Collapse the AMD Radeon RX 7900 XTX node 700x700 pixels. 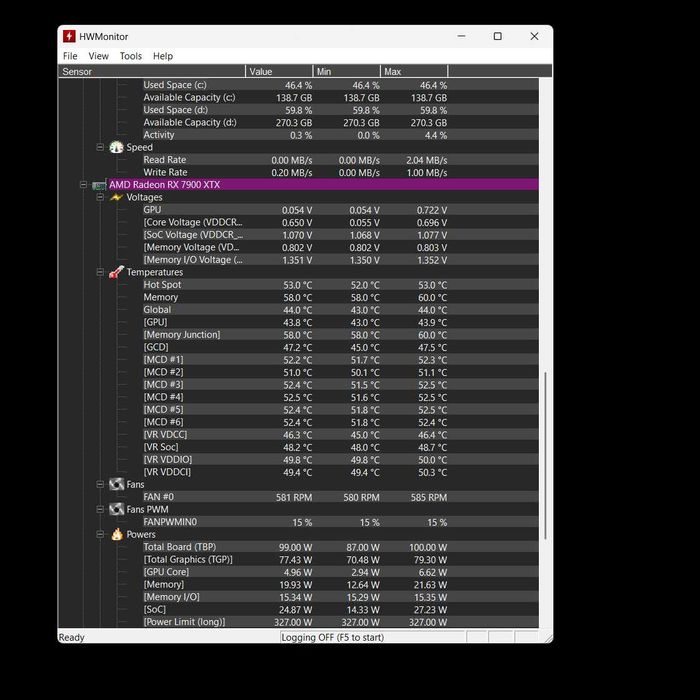[83, 184]
